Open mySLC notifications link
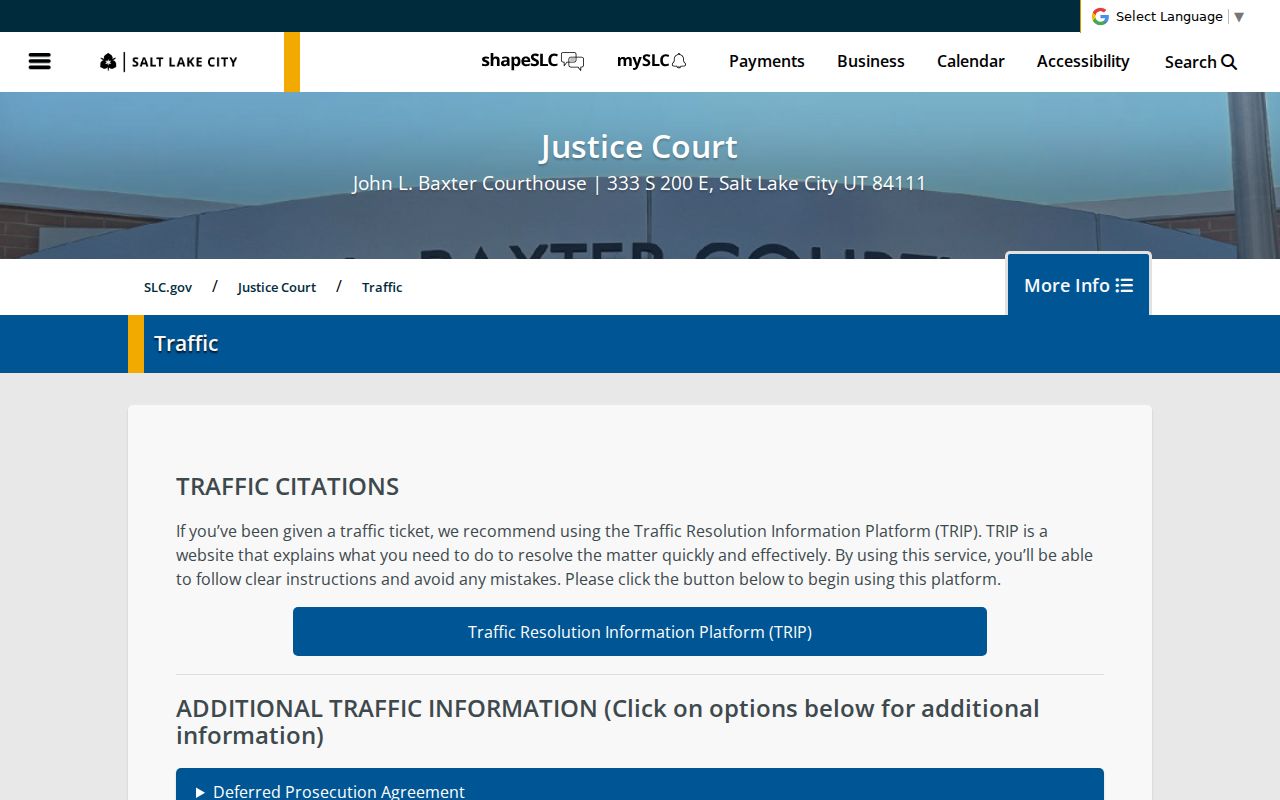 pos(652,61)
